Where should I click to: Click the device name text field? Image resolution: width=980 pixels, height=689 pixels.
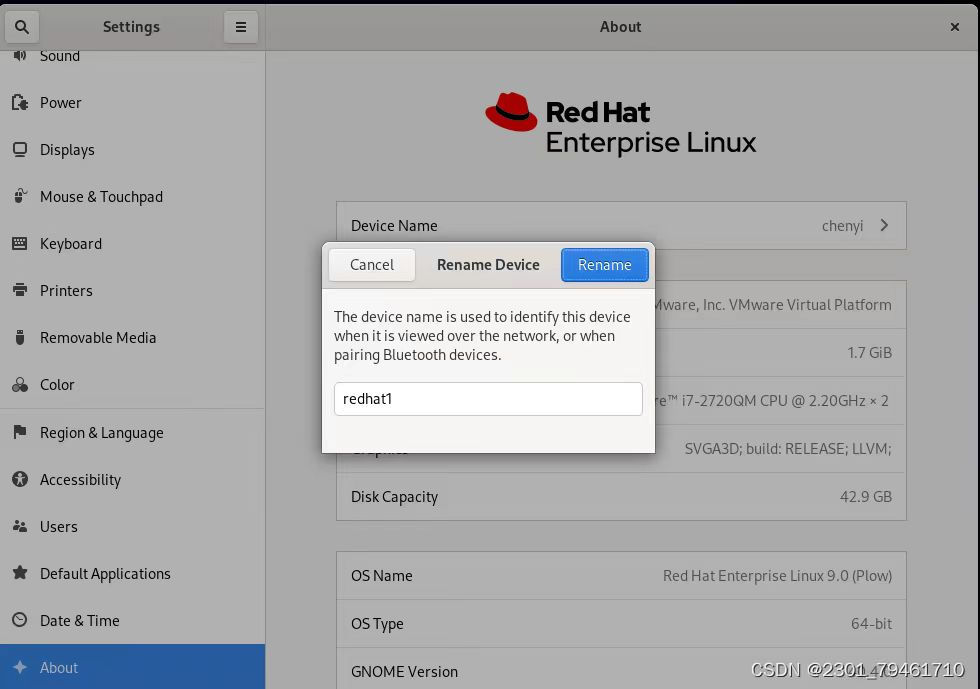488,398
